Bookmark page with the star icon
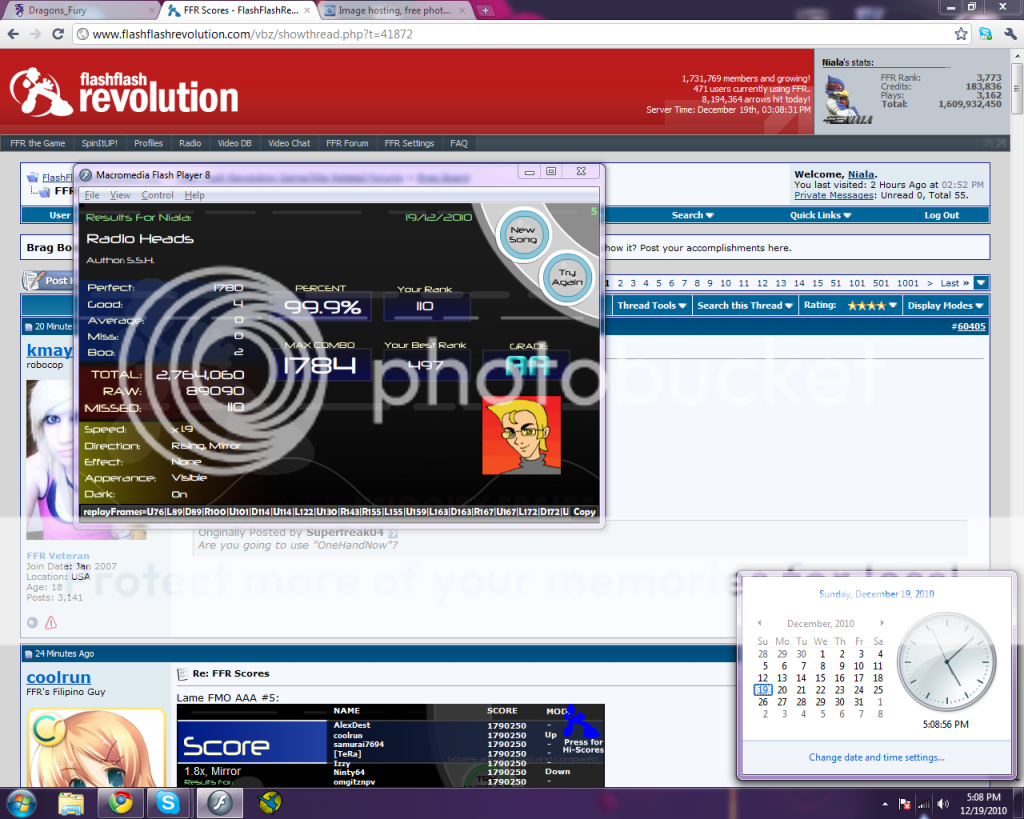The image size is (1024, 819). 960,33
